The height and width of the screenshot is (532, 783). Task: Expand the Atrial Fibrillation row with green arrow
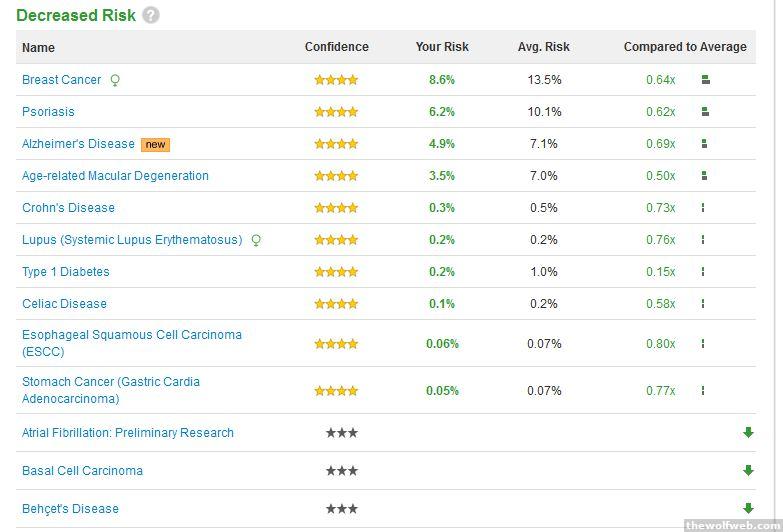point(747,433)
